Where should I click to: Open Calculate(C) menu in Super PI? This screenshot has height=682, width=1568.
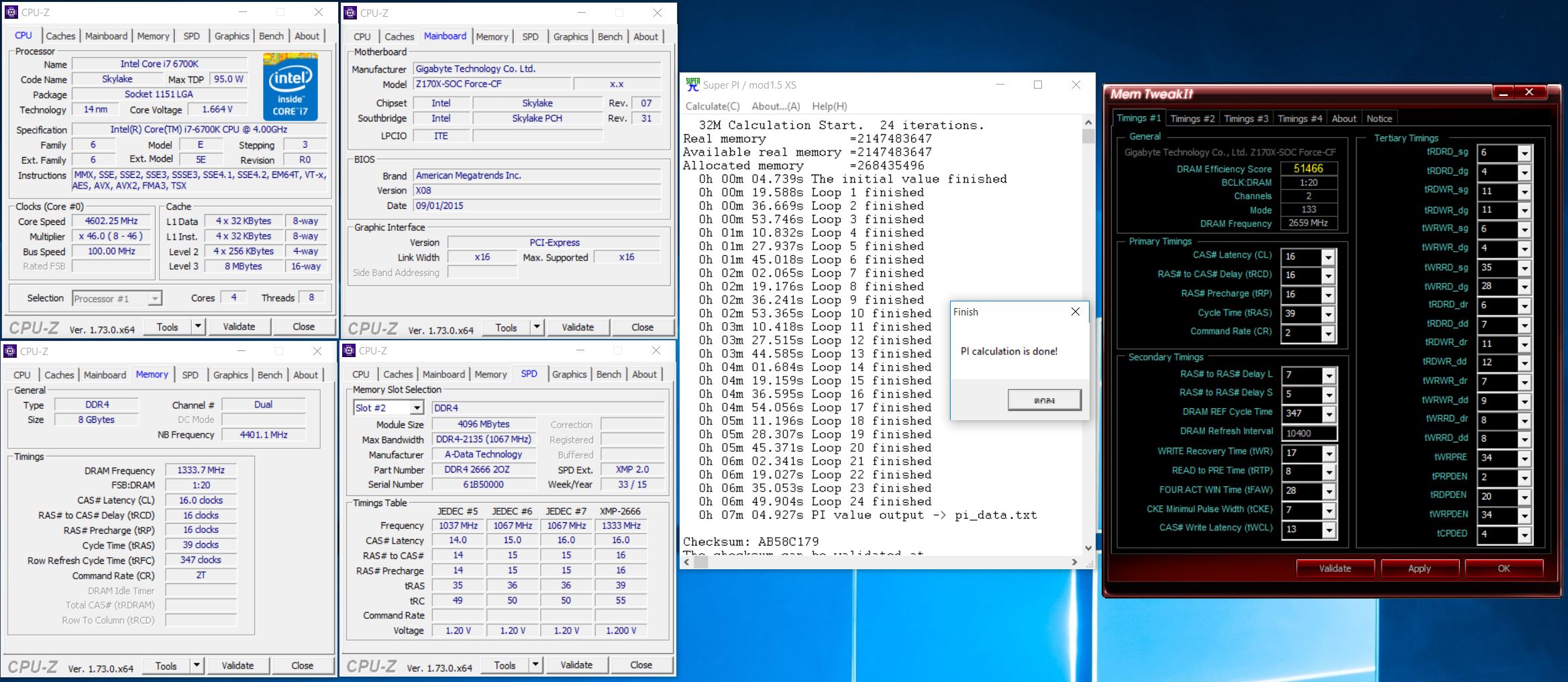[713, 106]
